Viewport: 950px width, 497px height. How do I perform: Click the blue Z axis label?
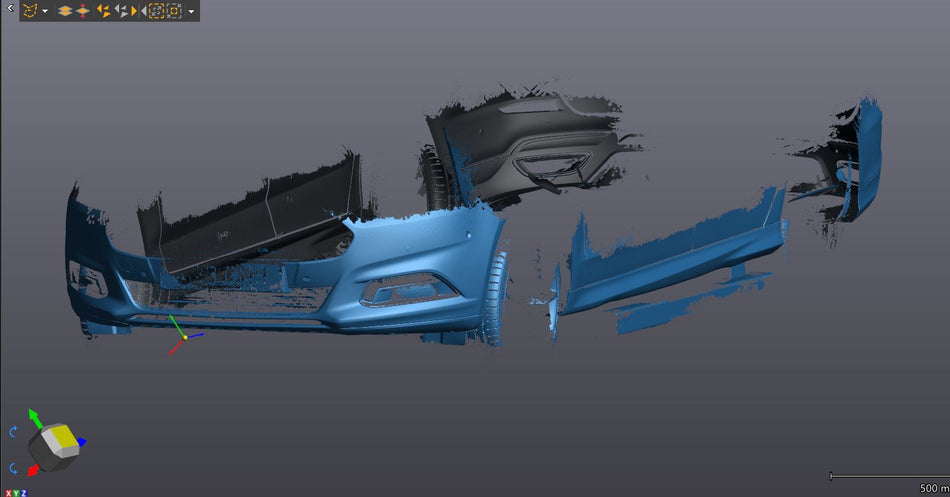tap(24, 493)
